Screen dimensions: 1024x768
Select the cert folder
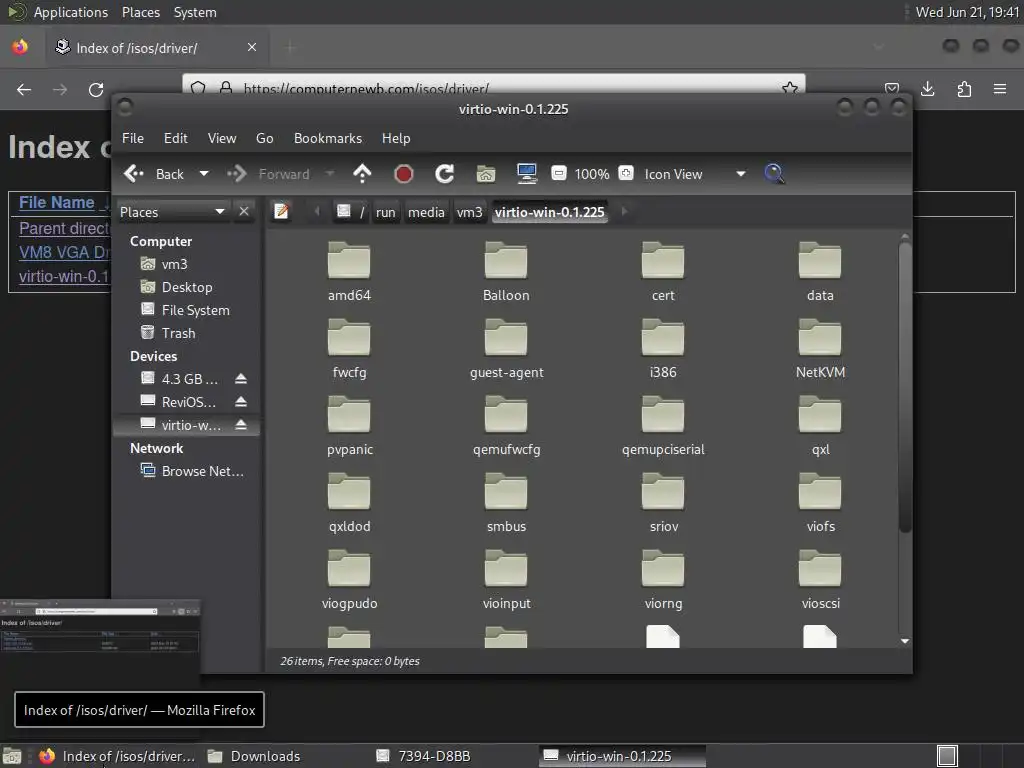(x=663, y=272)
